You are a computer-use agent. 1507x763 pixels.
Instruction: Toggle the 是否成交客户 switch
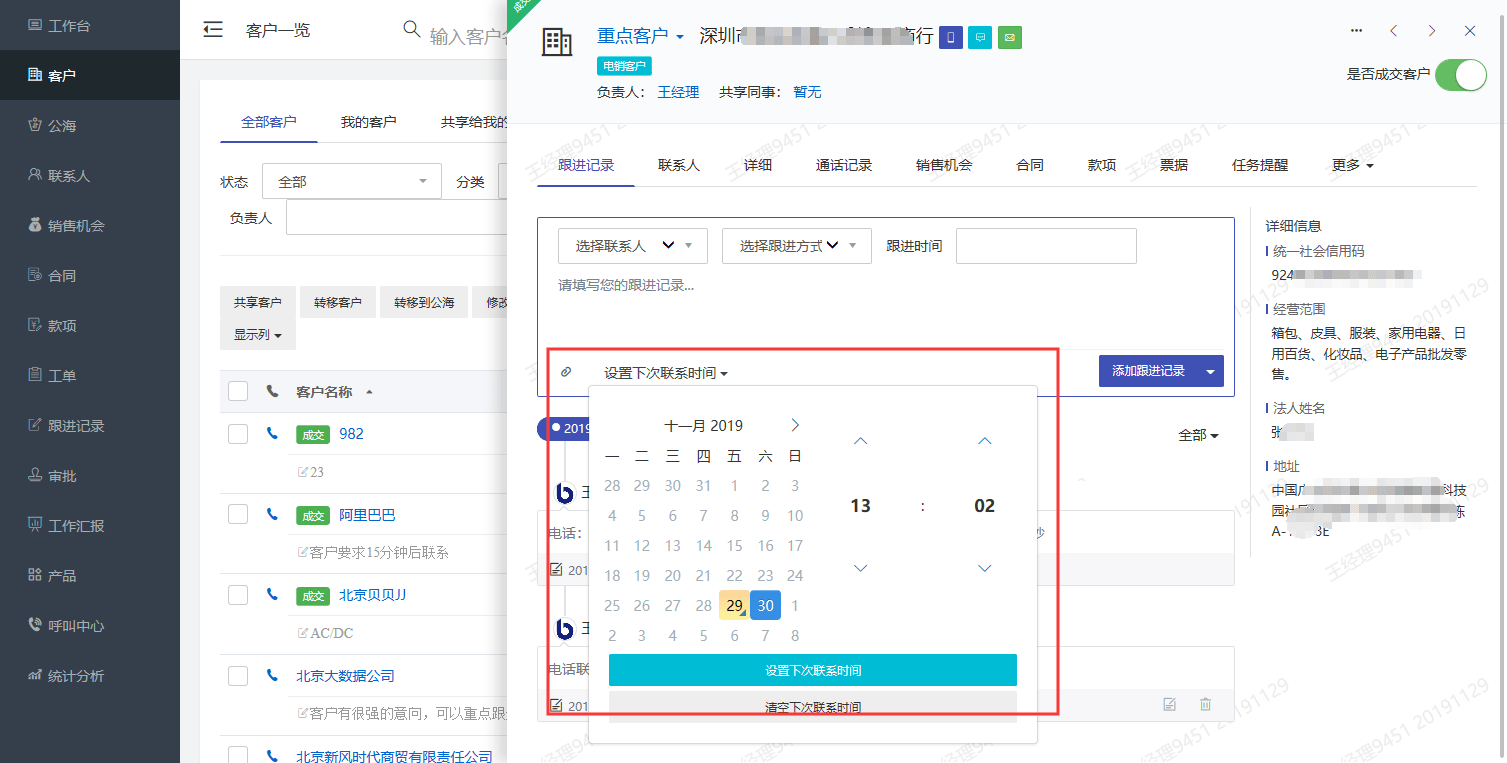[1460, 75]
